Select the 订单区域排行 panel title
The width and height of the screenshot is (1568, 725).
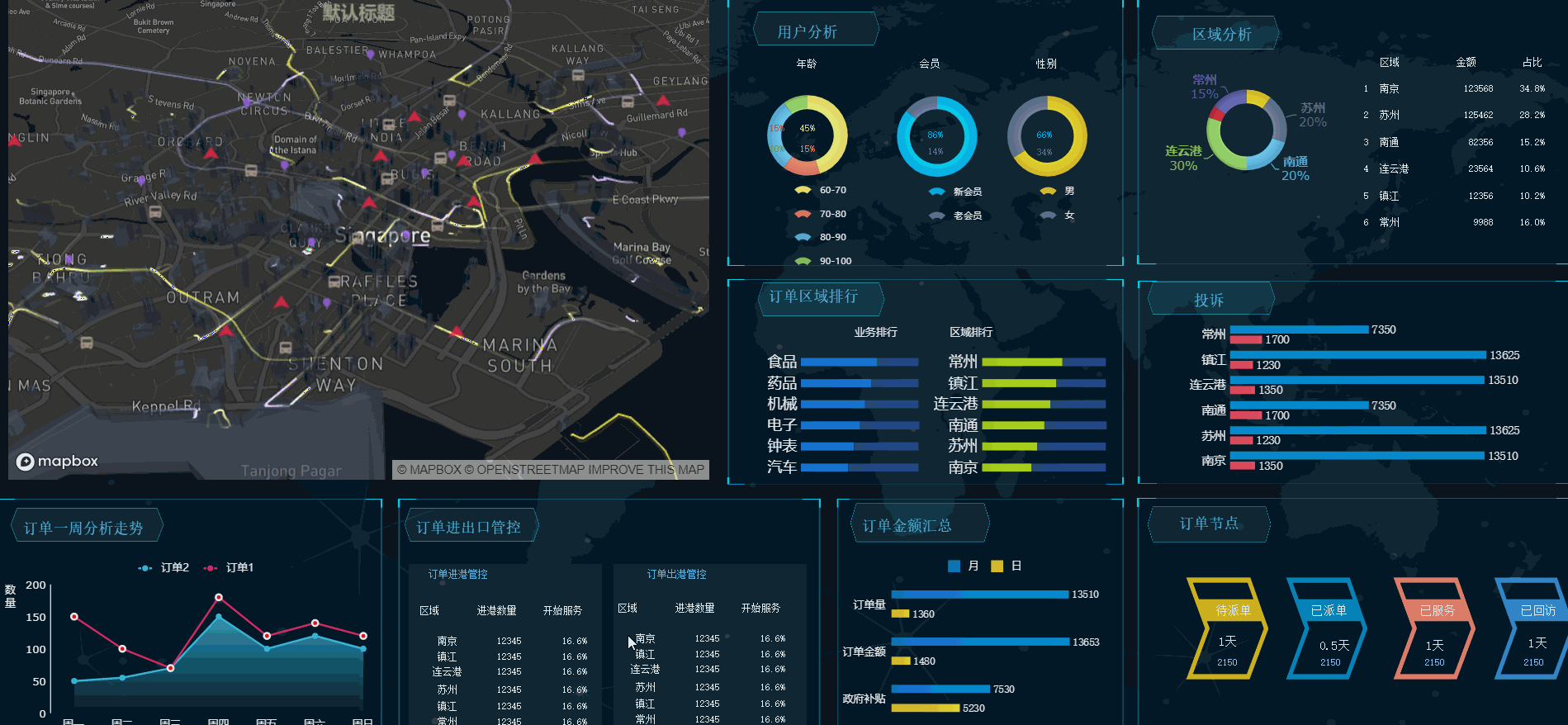[813, 296]
